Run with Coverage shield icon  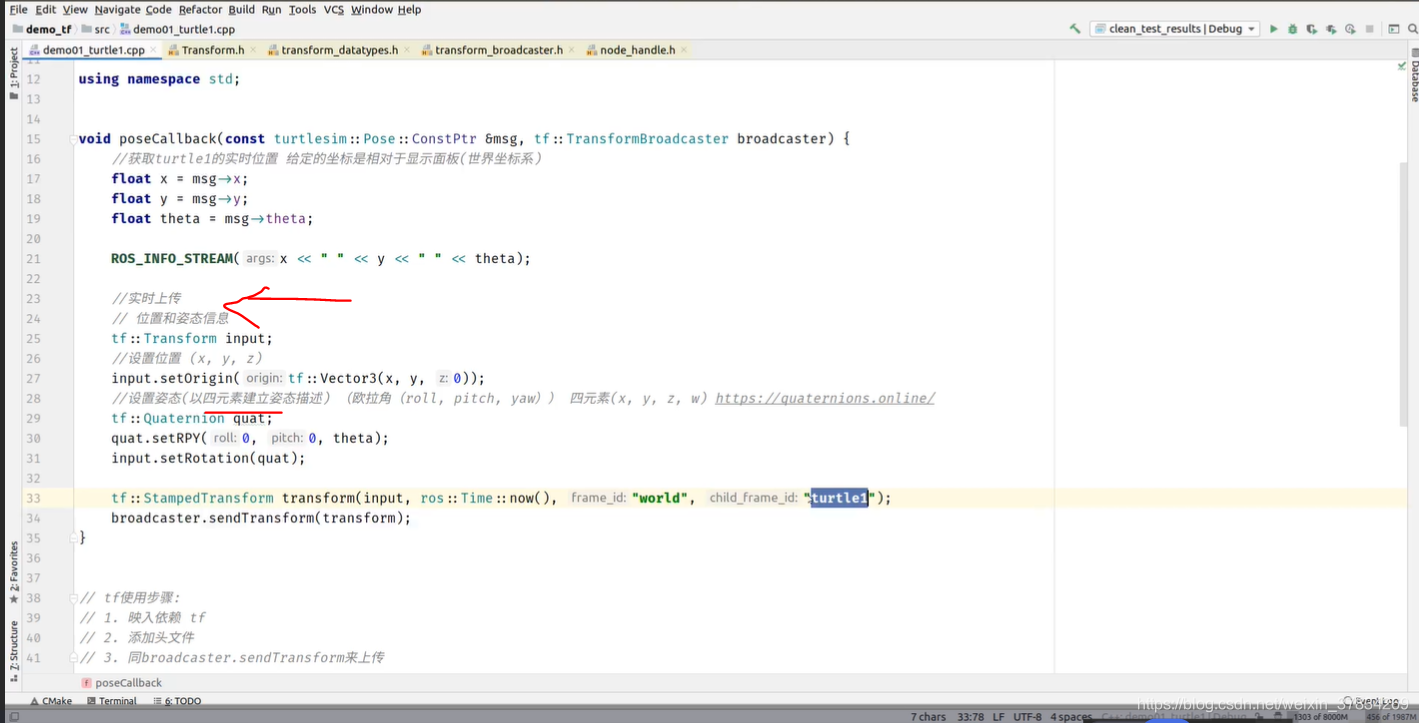click(x=1312, y=29)
